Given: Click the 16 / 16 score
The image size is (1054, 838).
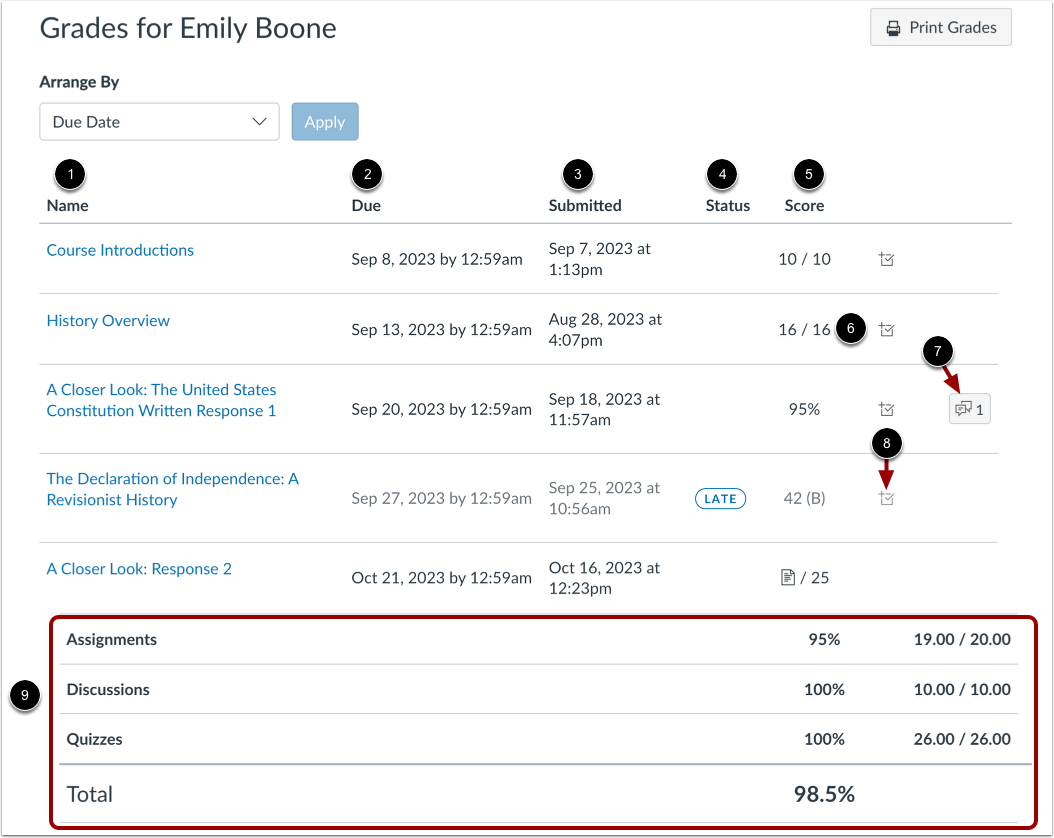Looking at the screenshot, I should tap(805, 329).
